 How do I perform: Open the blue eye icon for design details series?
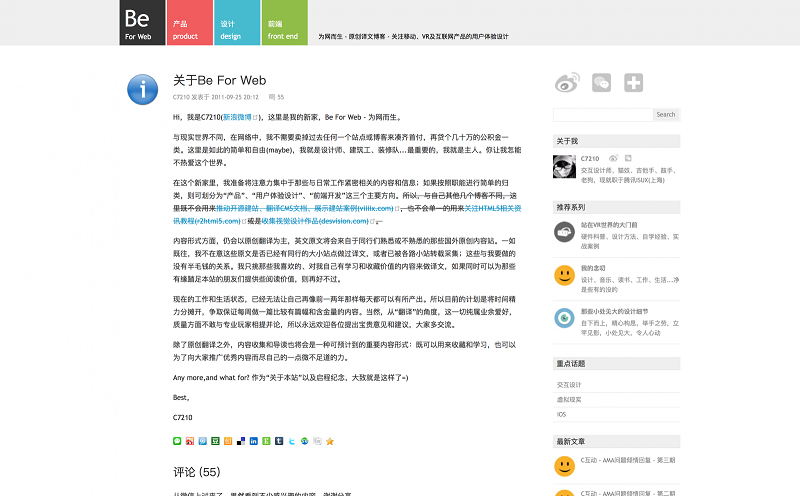[564, 318]
